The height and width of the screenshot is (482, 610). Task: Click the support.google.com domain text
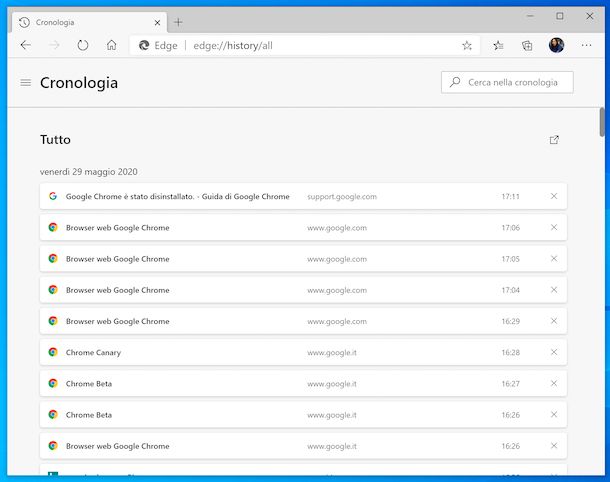pyautogui.click(x=342, y=196)
